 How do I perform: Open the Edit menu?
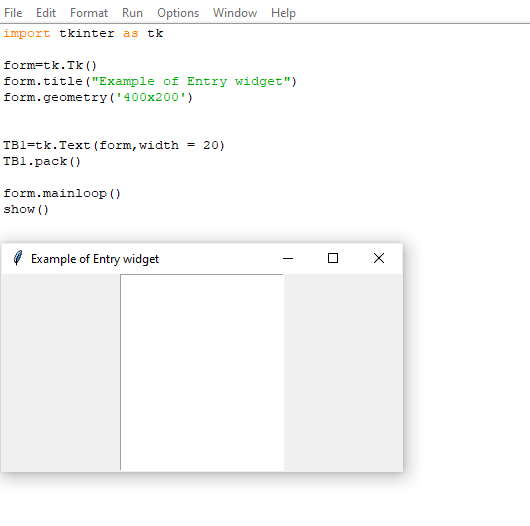coord(46,13)
